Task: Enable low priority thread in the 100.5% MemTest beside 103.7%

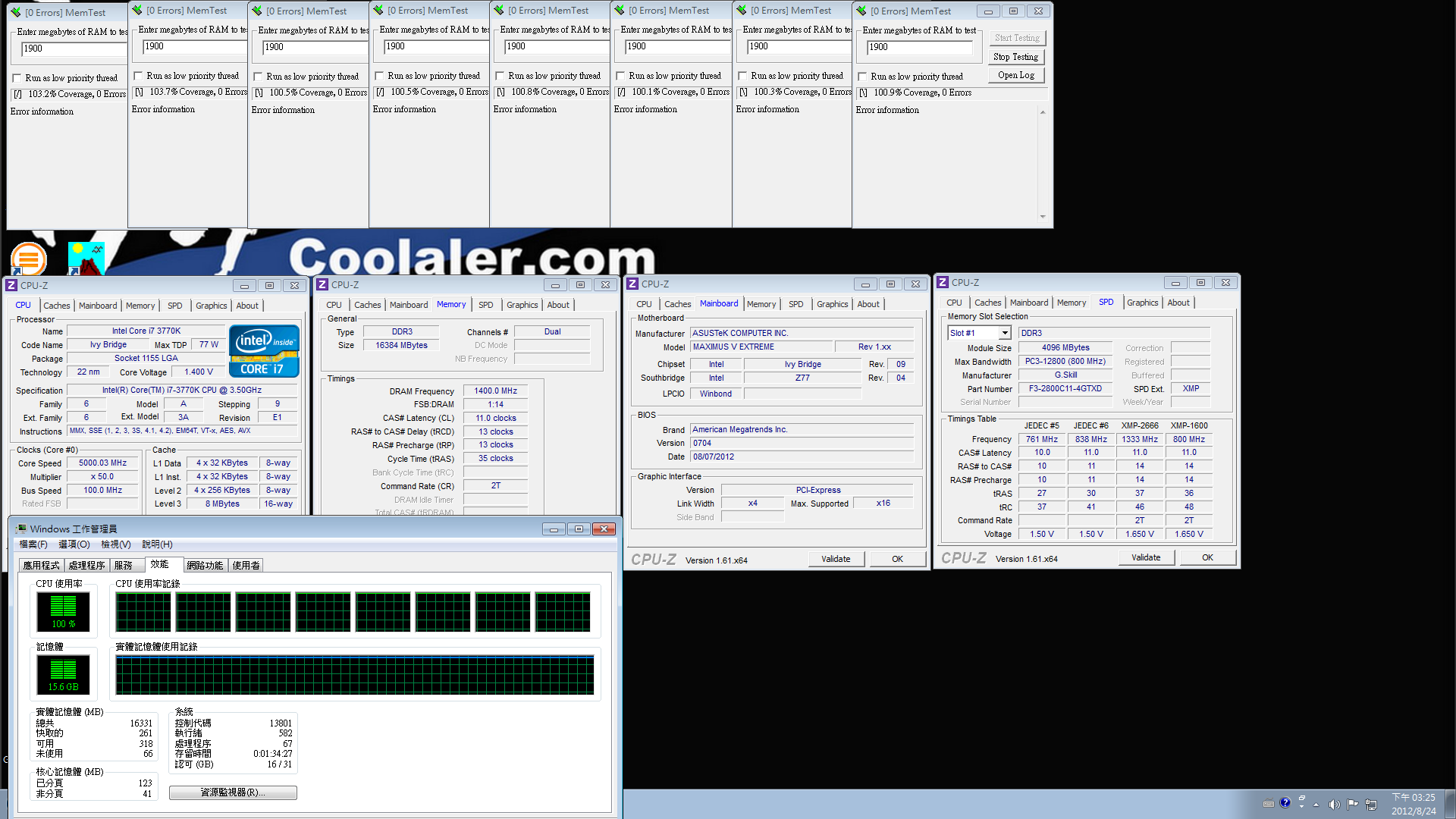Action: [258, 77]
